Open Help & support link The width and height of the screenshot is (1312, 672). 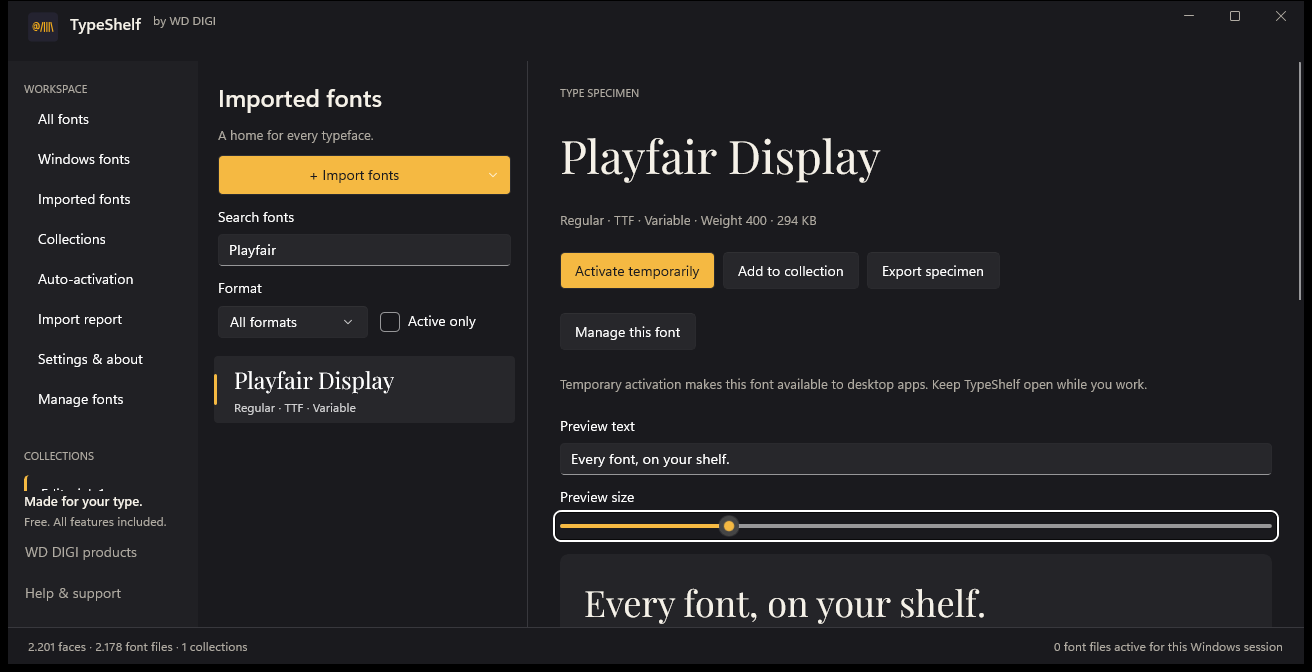[73, 593]
